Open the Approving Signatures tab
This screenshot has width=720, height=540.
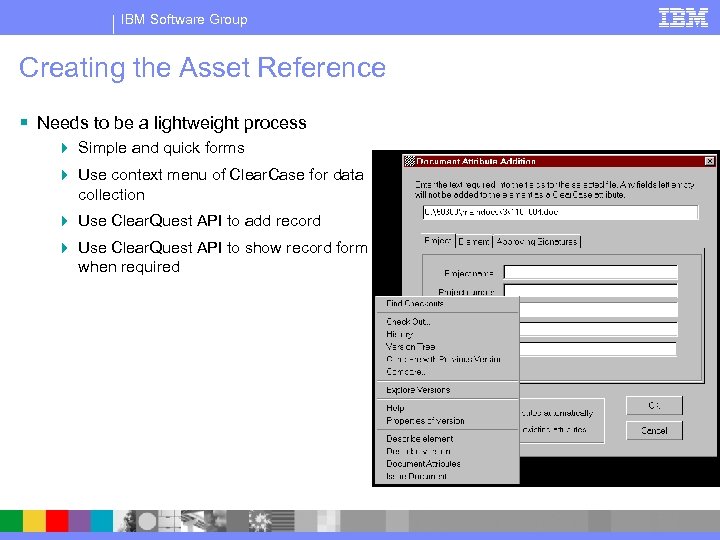point(537,242)
